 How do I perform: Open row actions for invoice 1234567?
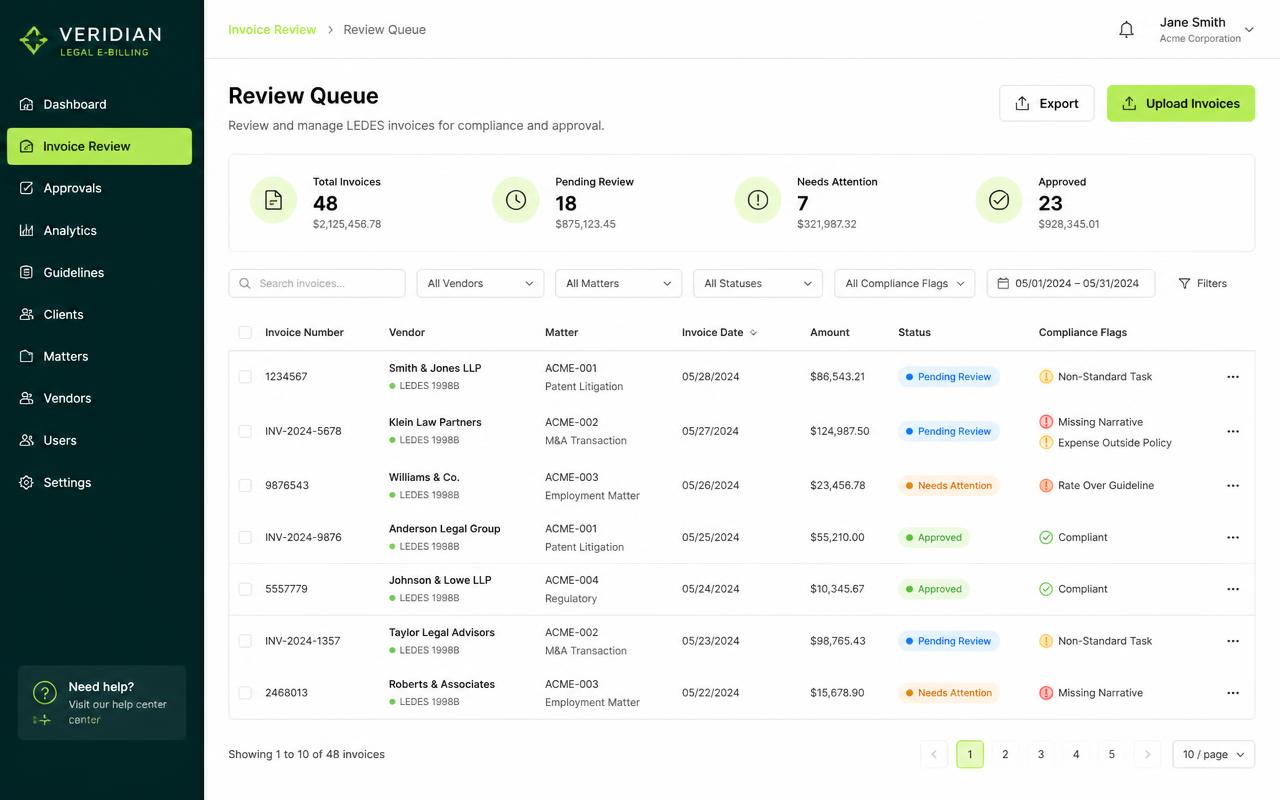(x=1233, y=377)
